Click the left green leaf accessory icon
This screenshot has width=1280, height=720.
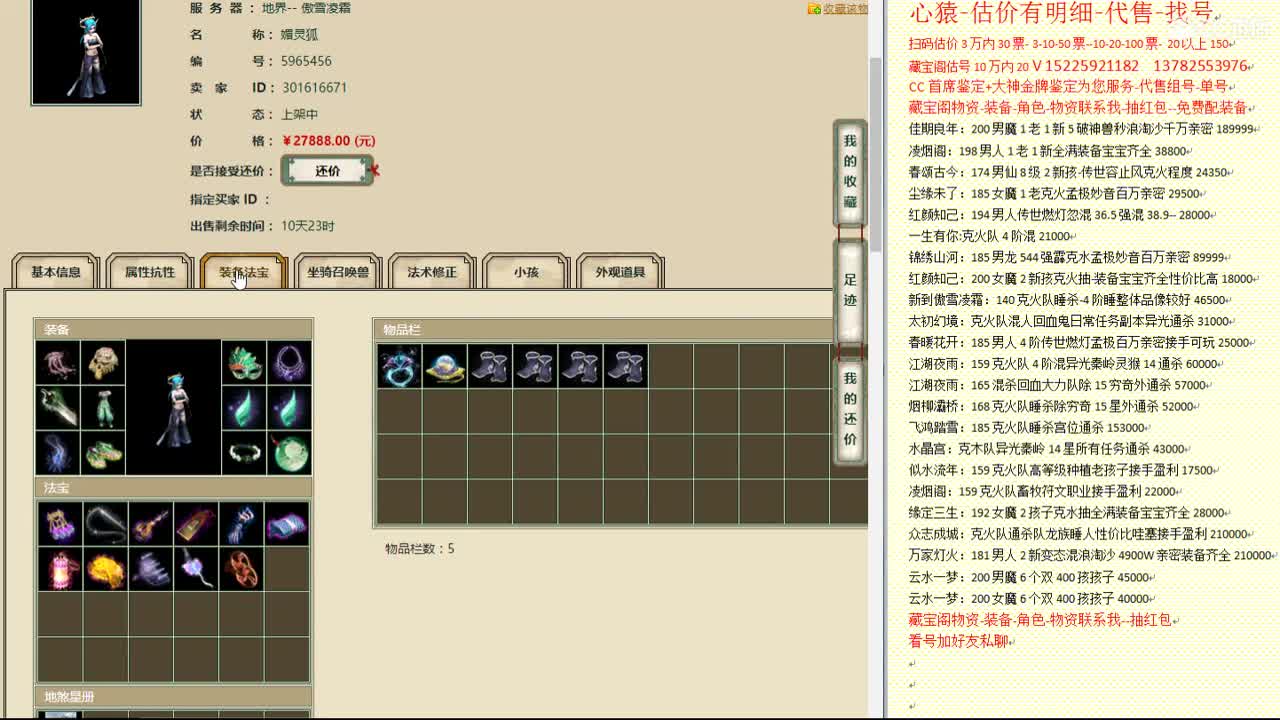pos(244,408)
